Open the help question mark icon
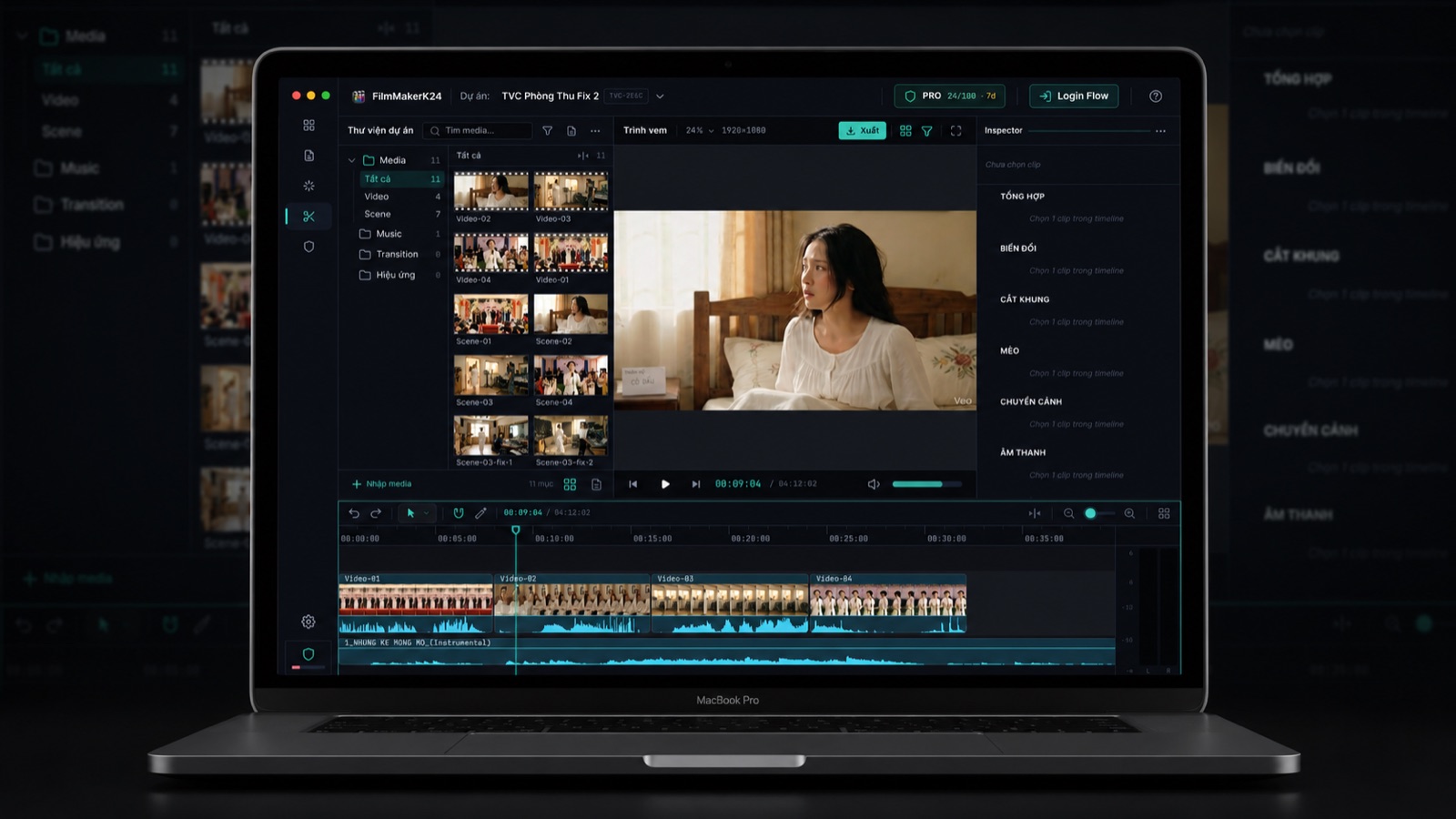The height and width of the screenshot is (819, 1456). (1156, 96)
